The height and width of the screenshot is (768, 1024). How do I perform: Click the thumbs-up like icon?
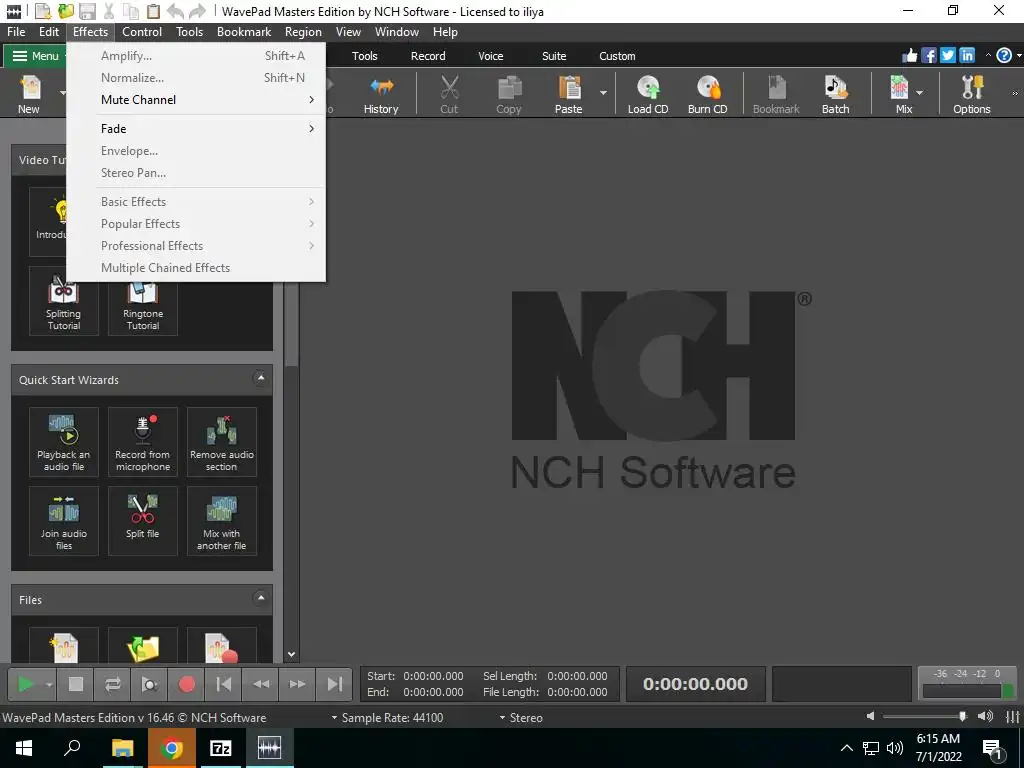(x=910, y=56)
